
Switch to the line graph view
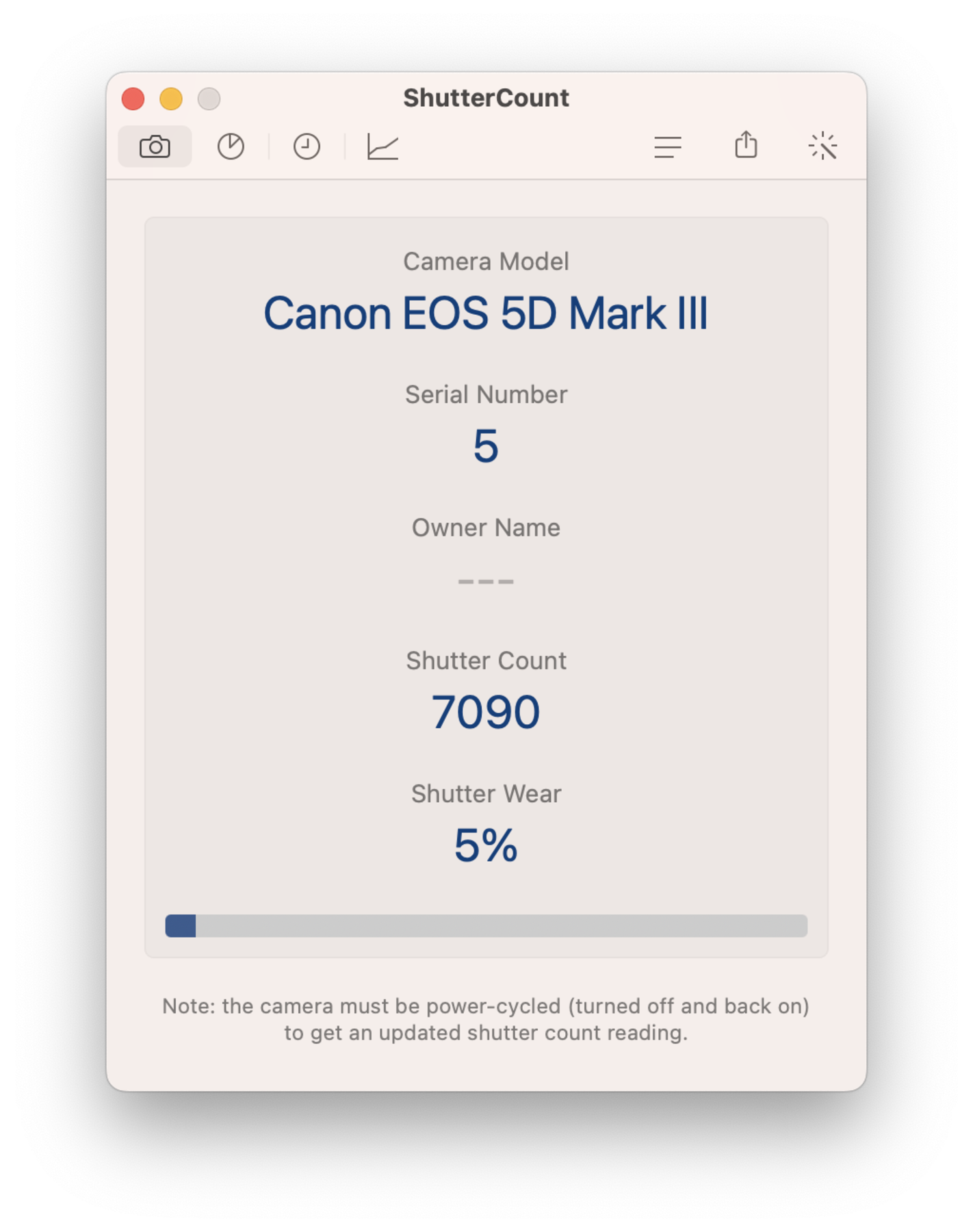tap(382, 146)
